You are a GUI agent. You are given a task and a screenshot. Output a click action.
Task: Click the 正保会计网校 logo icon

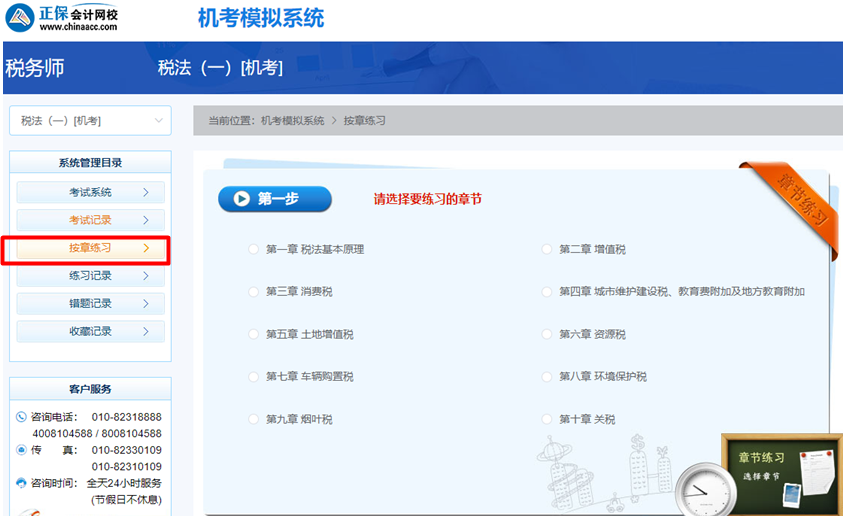pos(20,18)
